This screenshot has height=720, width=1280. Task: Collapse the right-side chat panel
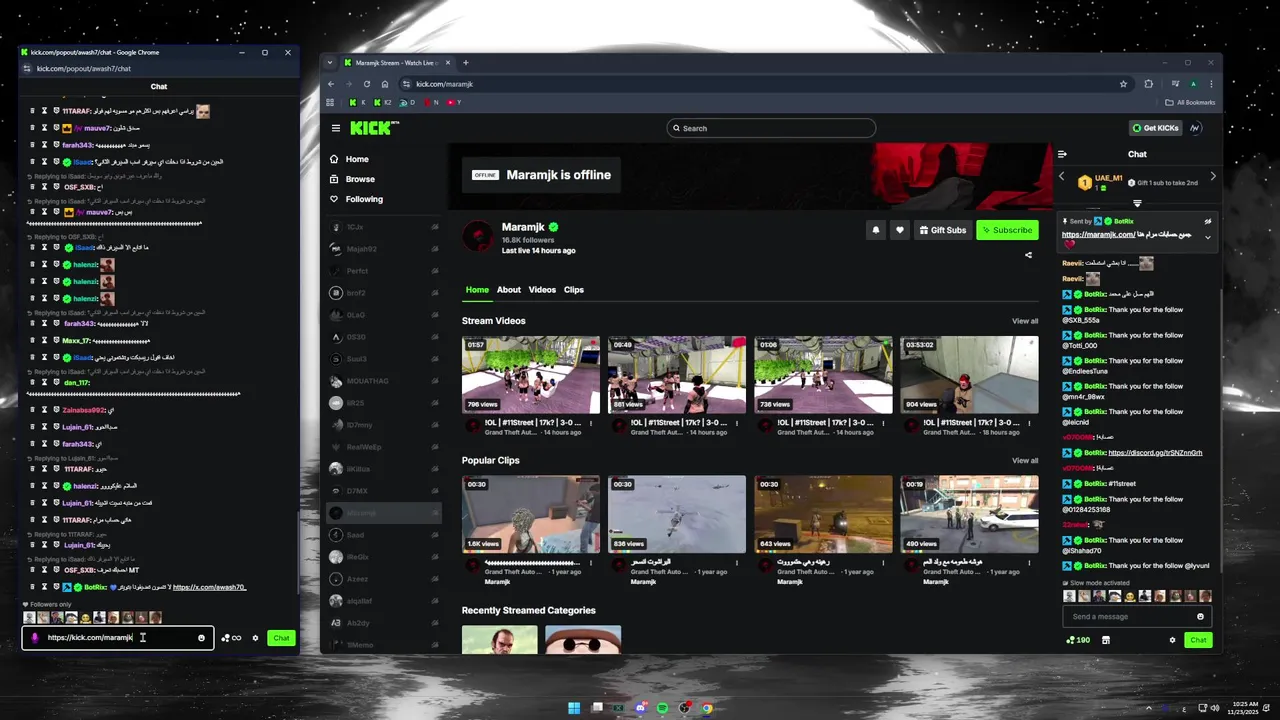click(1062, 154)
